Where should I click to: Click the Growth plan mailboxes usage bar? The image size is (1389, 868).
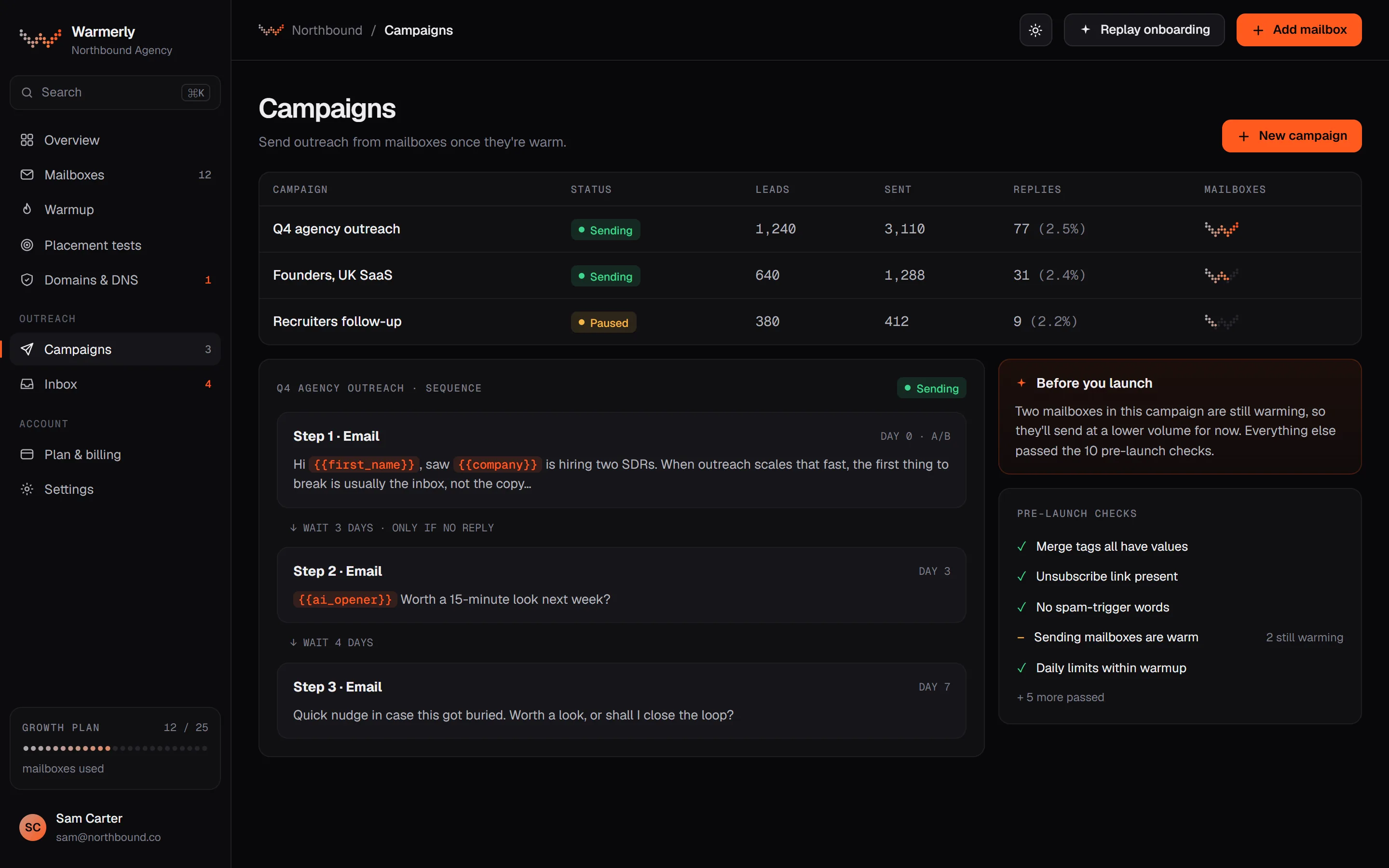click(115, 748)
